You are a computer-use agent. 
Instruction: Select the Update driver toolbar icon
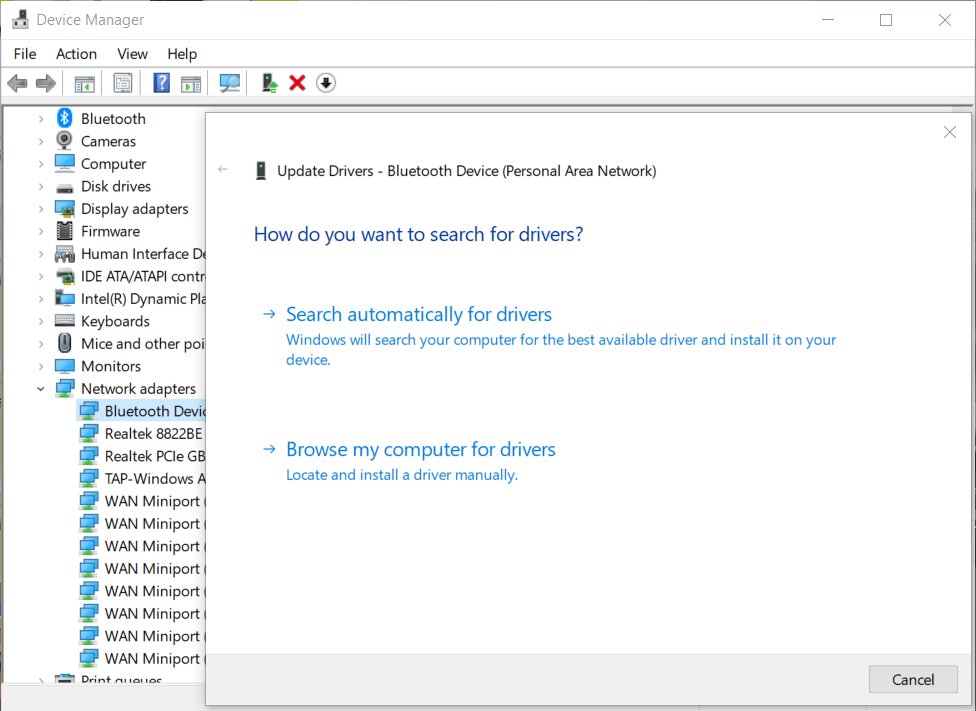(268, 82)
